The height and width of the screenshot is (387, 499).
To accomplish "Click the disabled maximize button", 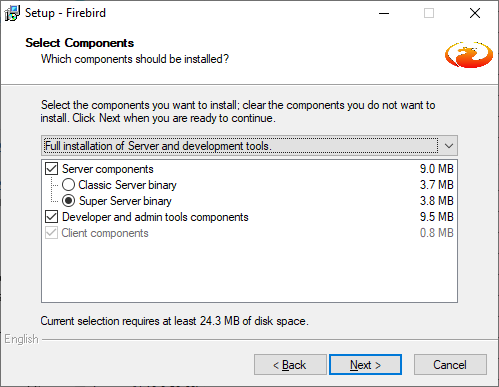I will pyautogui.click(x=429, y=13).
